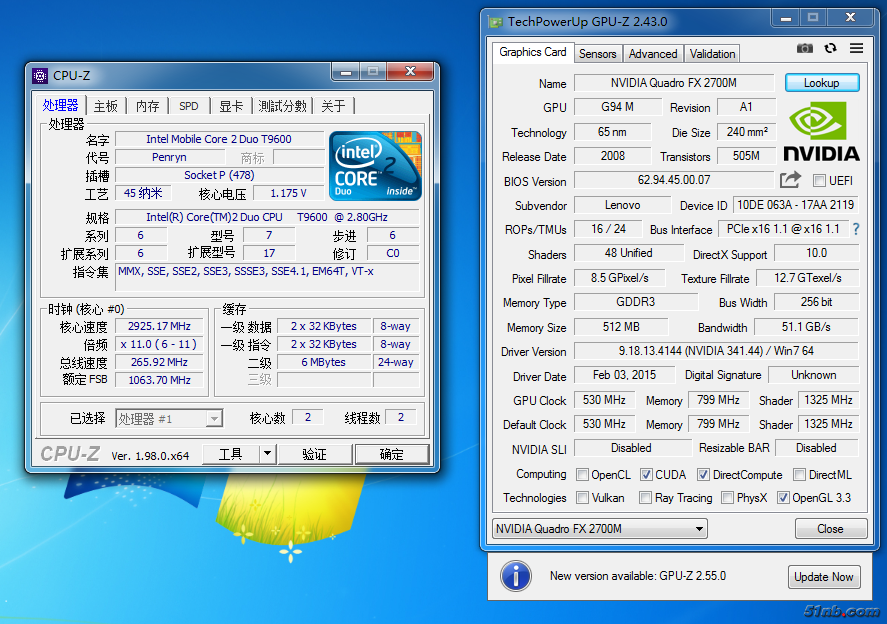Viewport: 887px width, 624px height.
Task: Open the 主板 tab in CPU-Z
Action: click(106, 106)
